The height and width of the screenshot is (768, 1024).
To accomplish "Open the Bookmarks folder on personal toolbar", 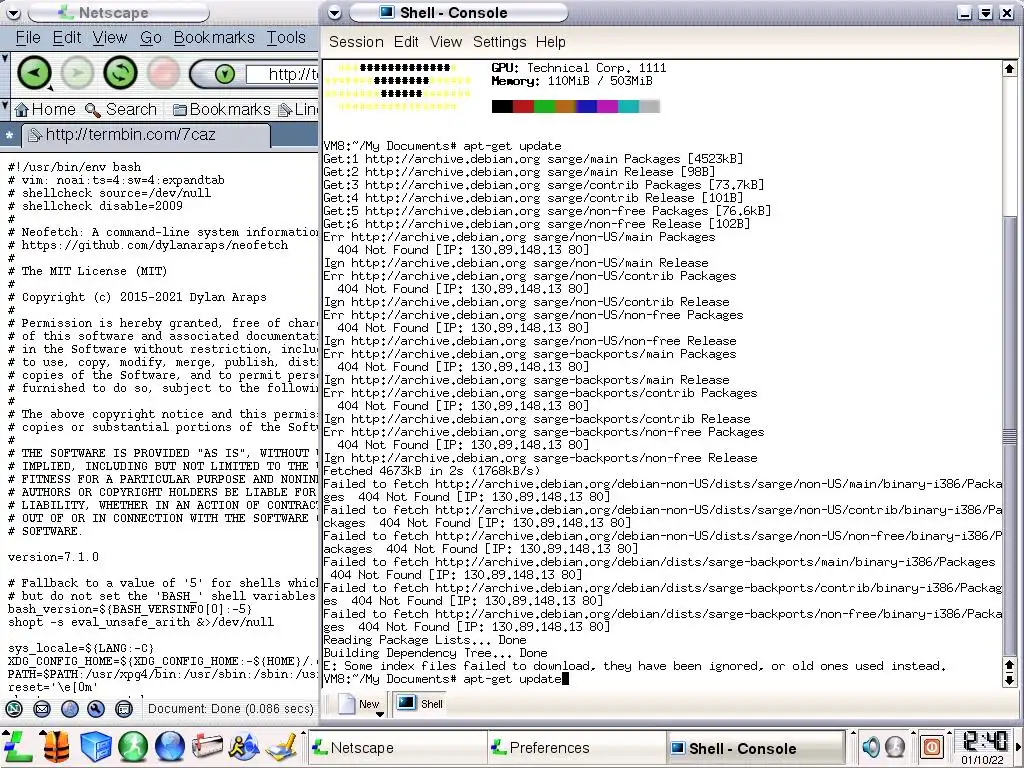I will [x=221, y=109].
